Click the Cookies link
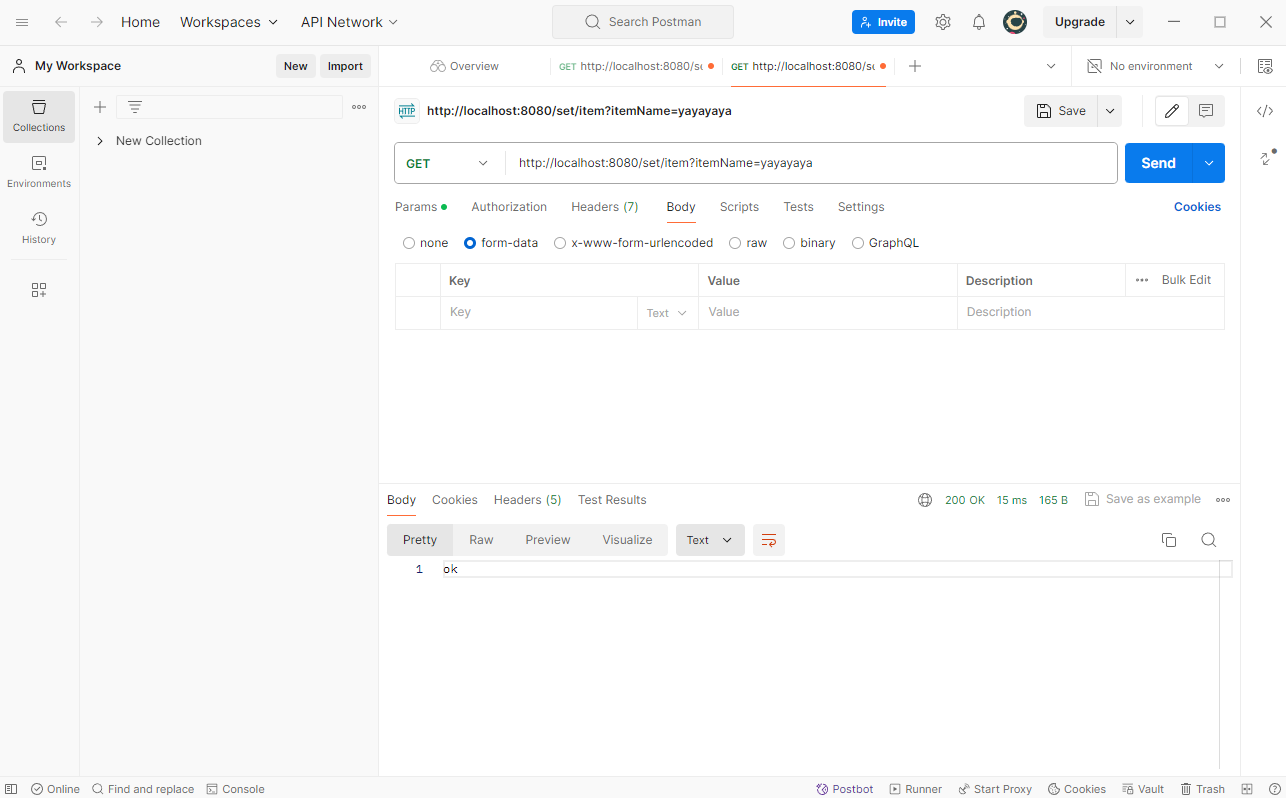The image size is (1286, 798). (1197, 207)
